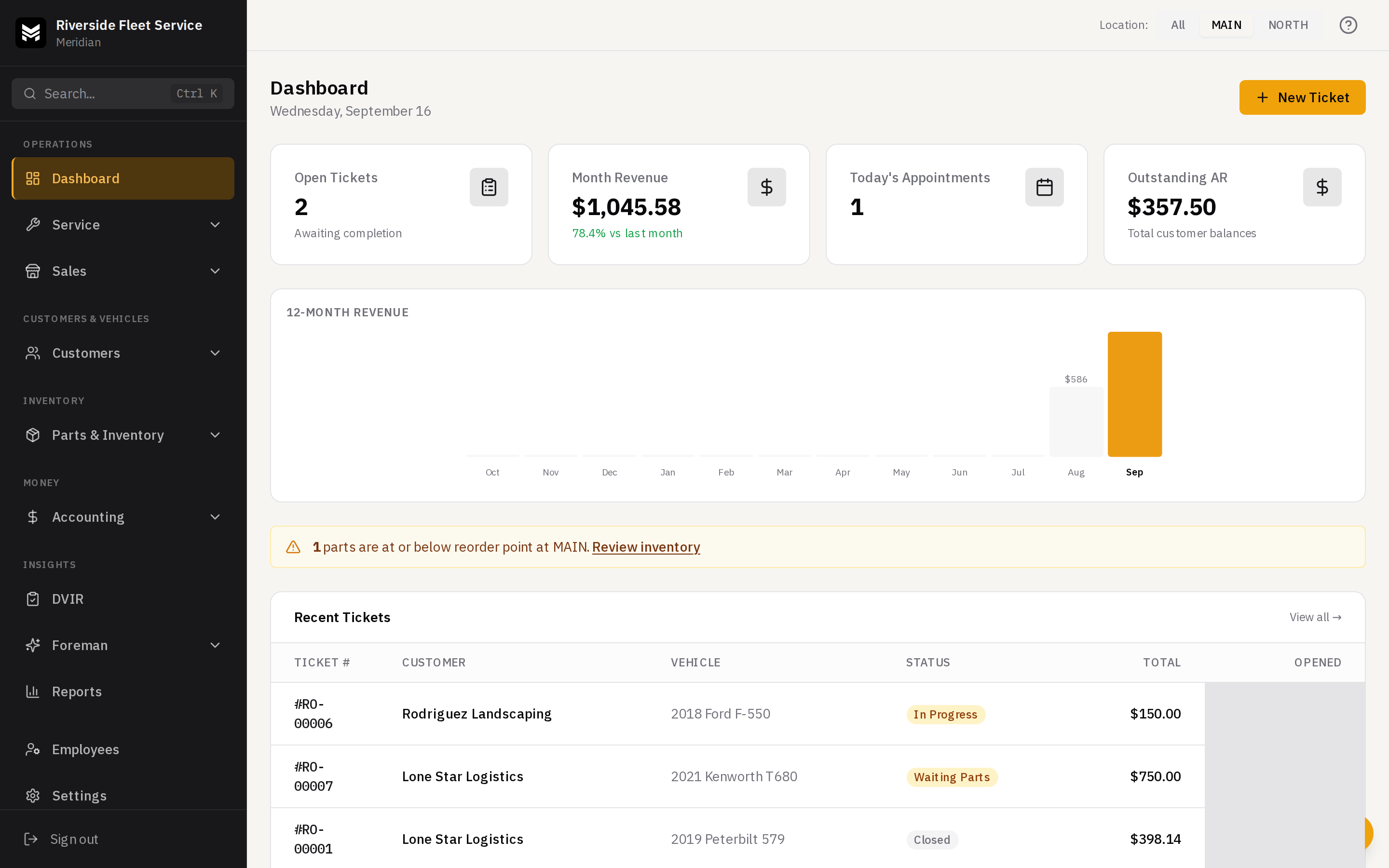Set location filter to NORTH

tap(1288, 25)
